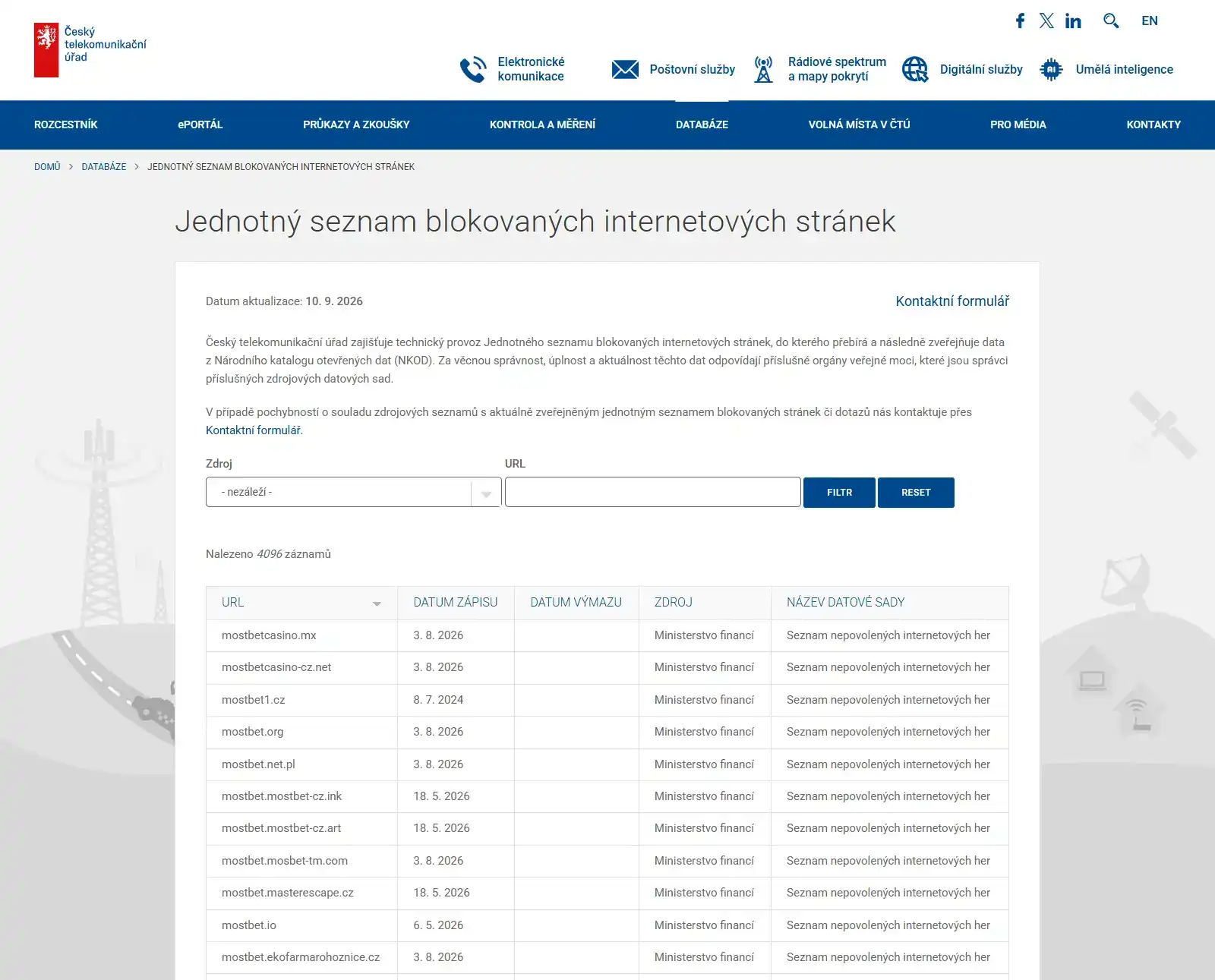This screenshot has width=1215, height=980.
Task: Select the mostbet1.cz cell
Action: pyautogui.click(x=301, y=700)
